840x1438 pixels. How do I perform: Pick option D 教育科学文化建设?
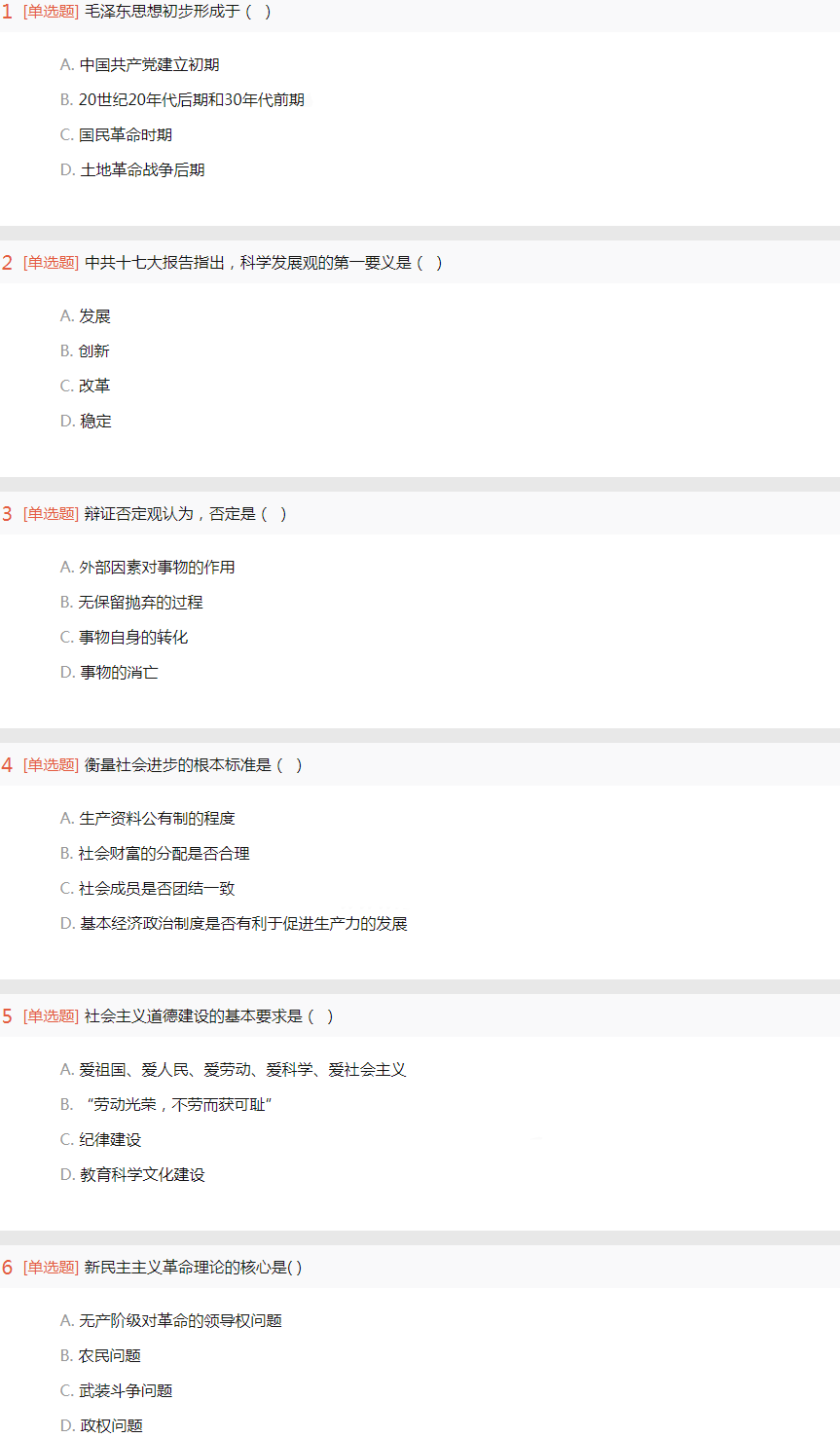(x=132, y=1175)
